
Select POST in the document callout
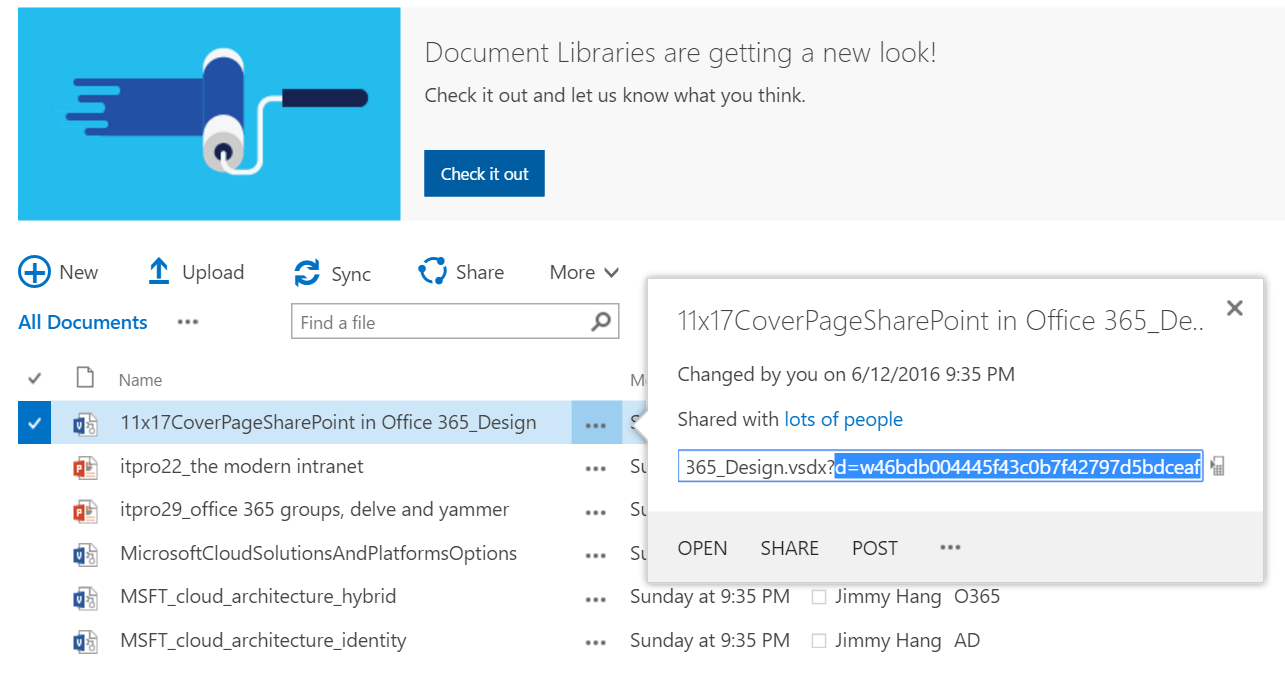(x=874, y=547)
